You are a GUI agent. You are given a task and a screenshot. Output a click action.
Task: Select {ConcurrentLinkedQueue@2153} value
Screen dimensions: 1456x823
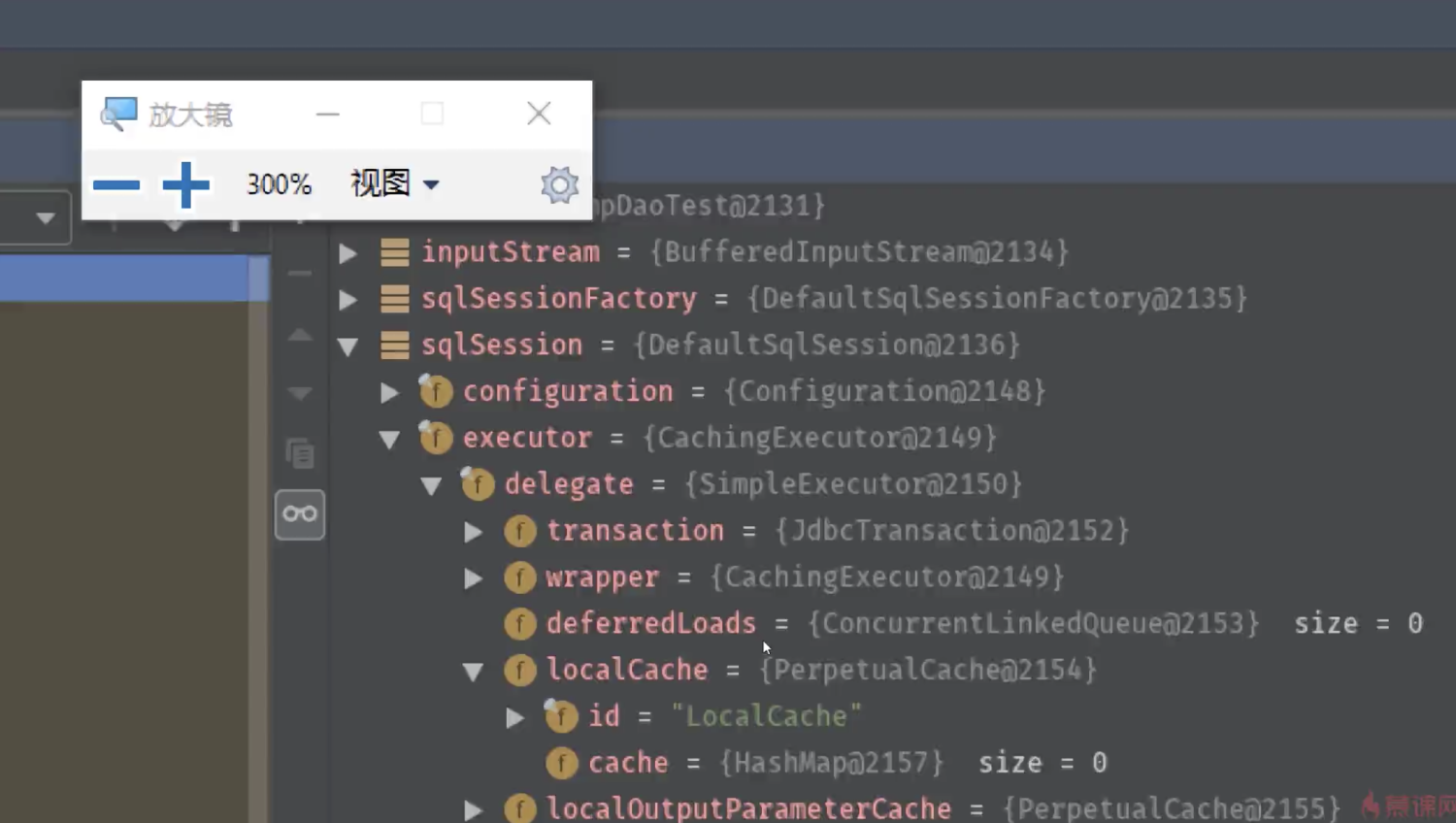click(x=1034, y=623)
